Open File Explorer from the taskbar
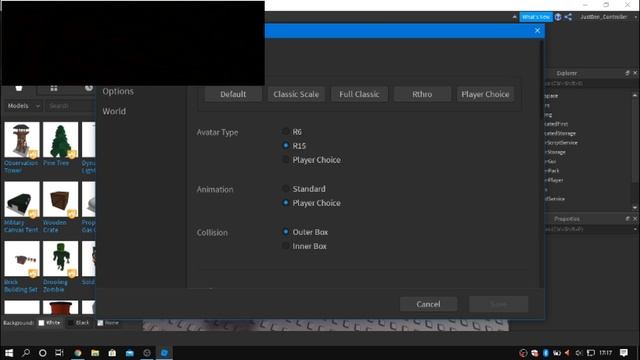 [95, 353]
